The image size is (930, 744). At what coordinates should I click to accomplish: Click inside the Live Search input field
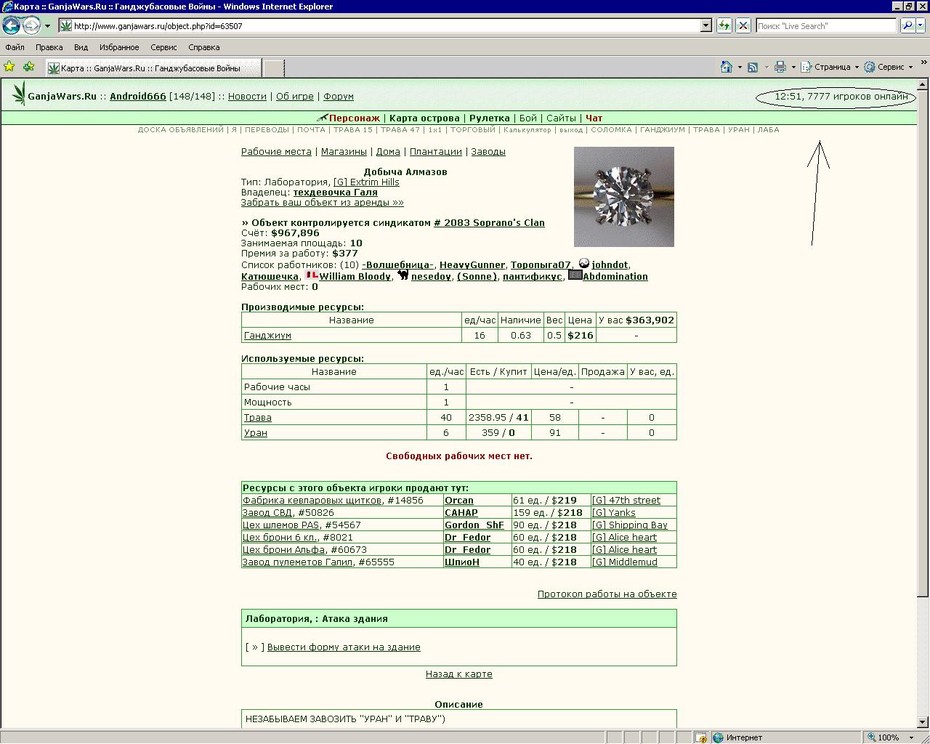(826, 26)
